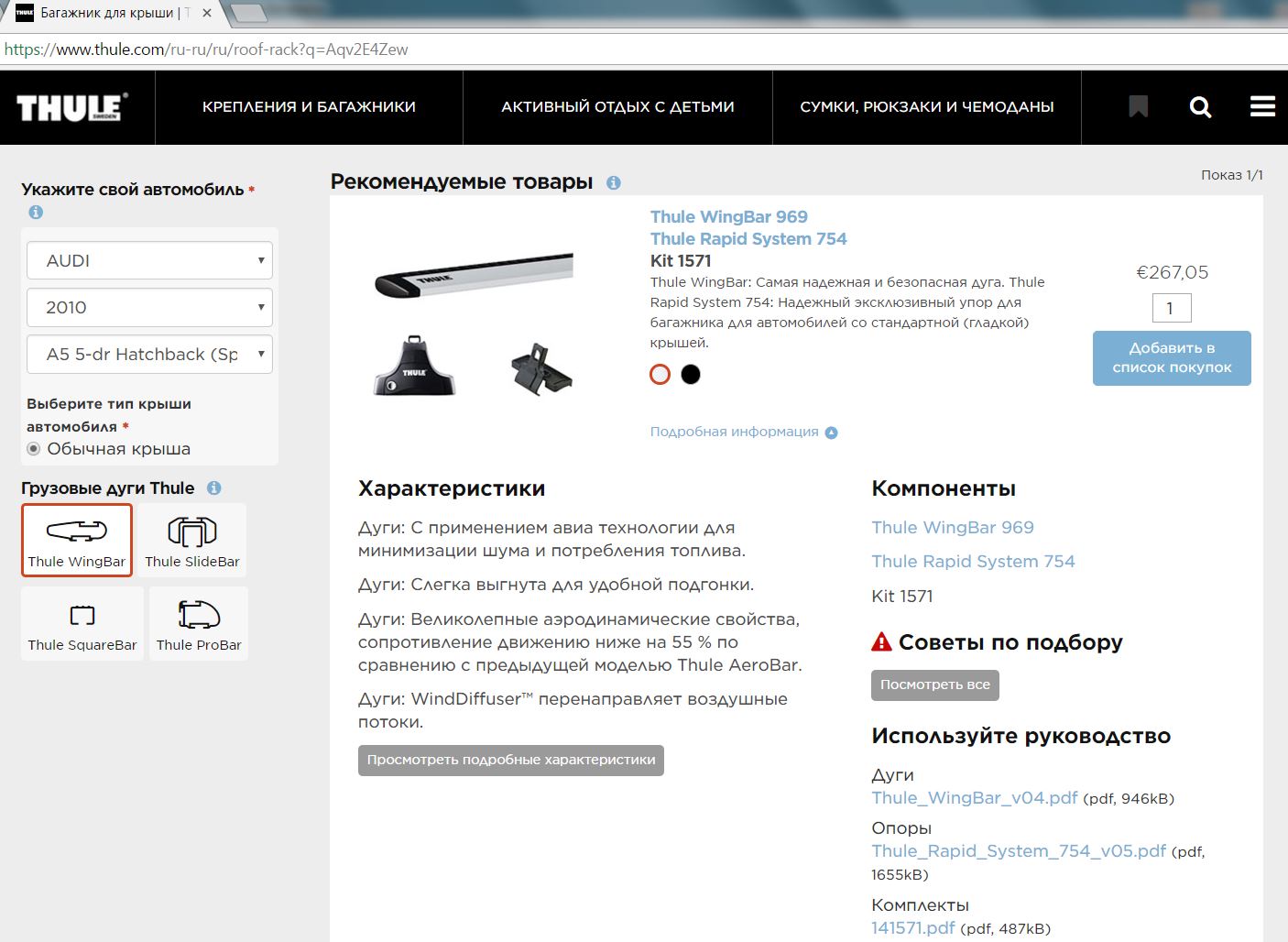Select the Thule SlideBar bar type
Viewport: 1288px width, 942px height.
pyautogui.click(x=192, y=540)
